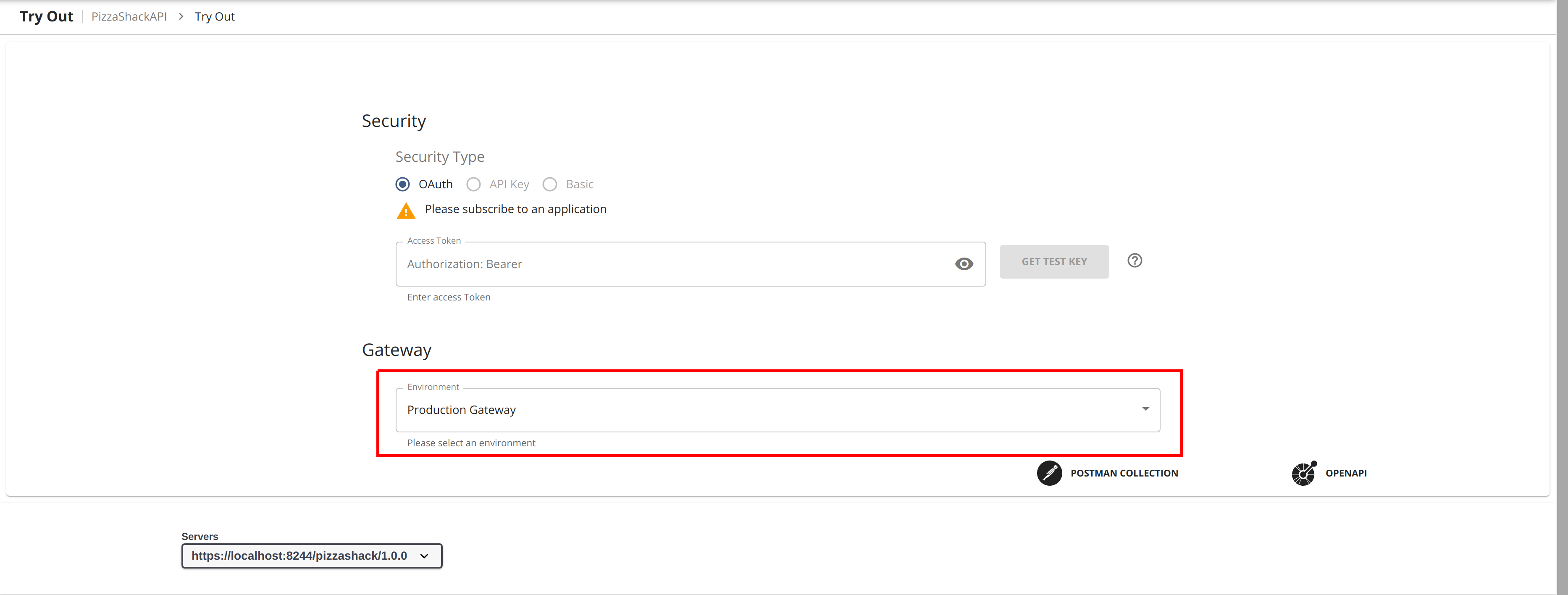Click the Postman Collection icon
This screenshot has height=595, width=1568.
(x=1049, y=473)
